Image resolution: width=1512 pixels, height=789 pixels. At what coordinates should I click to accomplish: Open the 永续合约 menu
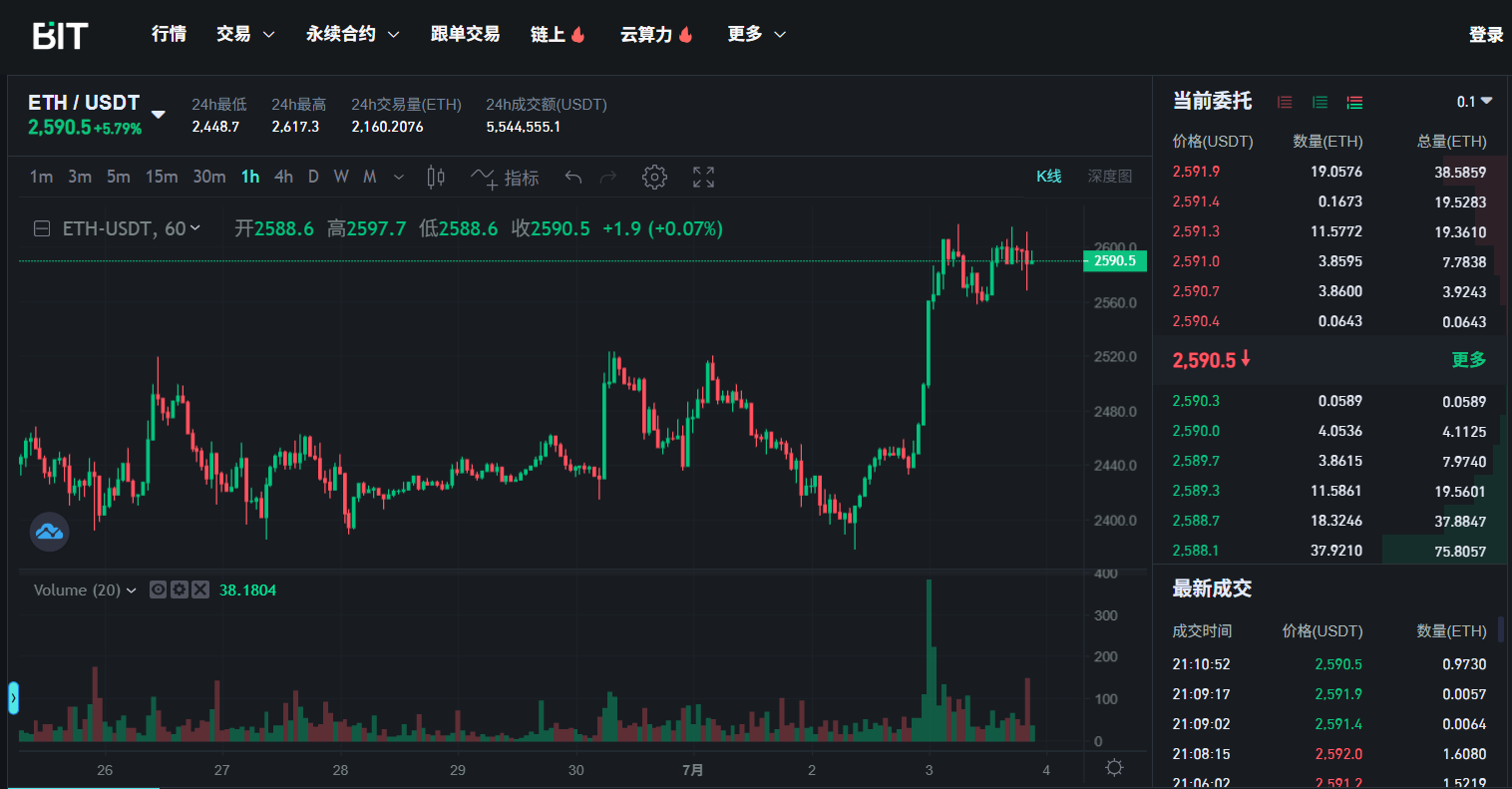pyautogui.click(x=352, y=34)
